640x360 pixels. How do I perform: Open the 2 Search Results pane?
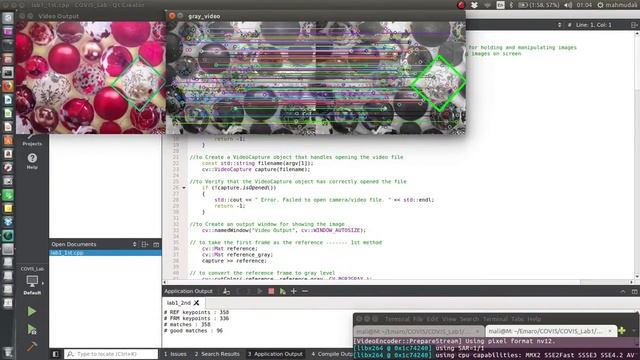click(217, 354)
